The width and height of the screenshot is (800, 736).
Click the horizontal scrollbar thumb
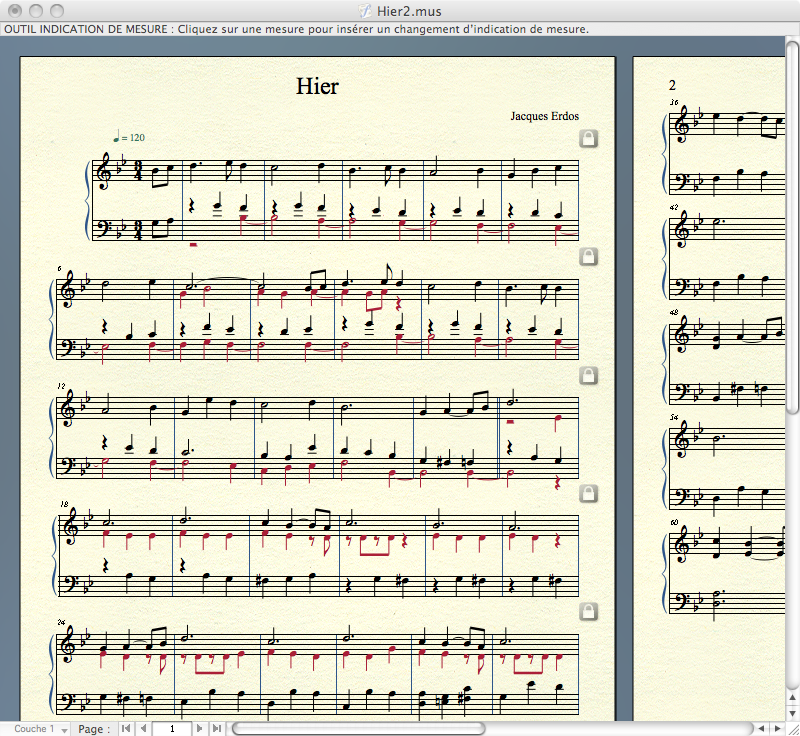coord(358,729)
